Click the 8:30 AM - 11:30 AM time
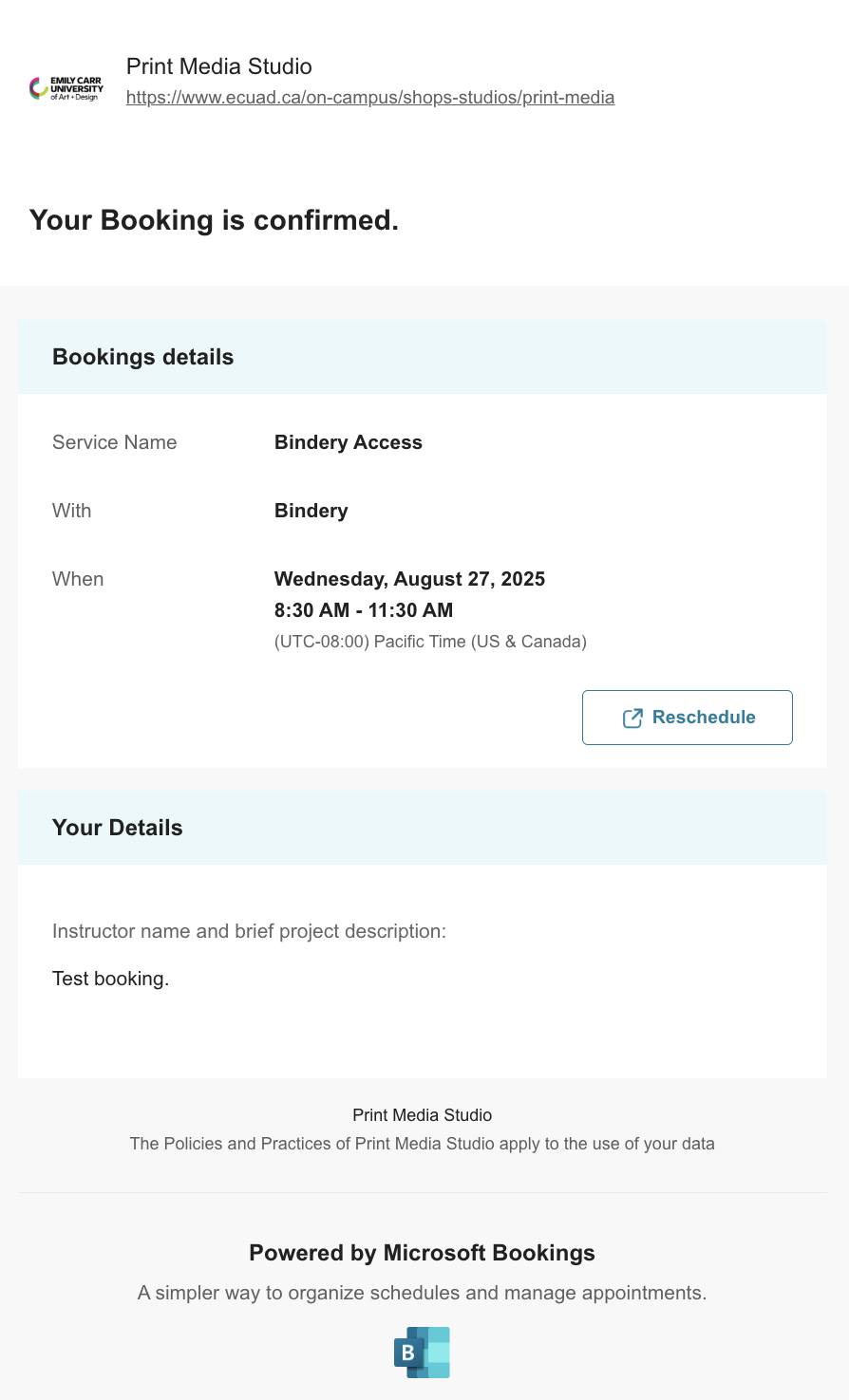849x1400 pixels. pyautogui.click(x=363, y=610)
